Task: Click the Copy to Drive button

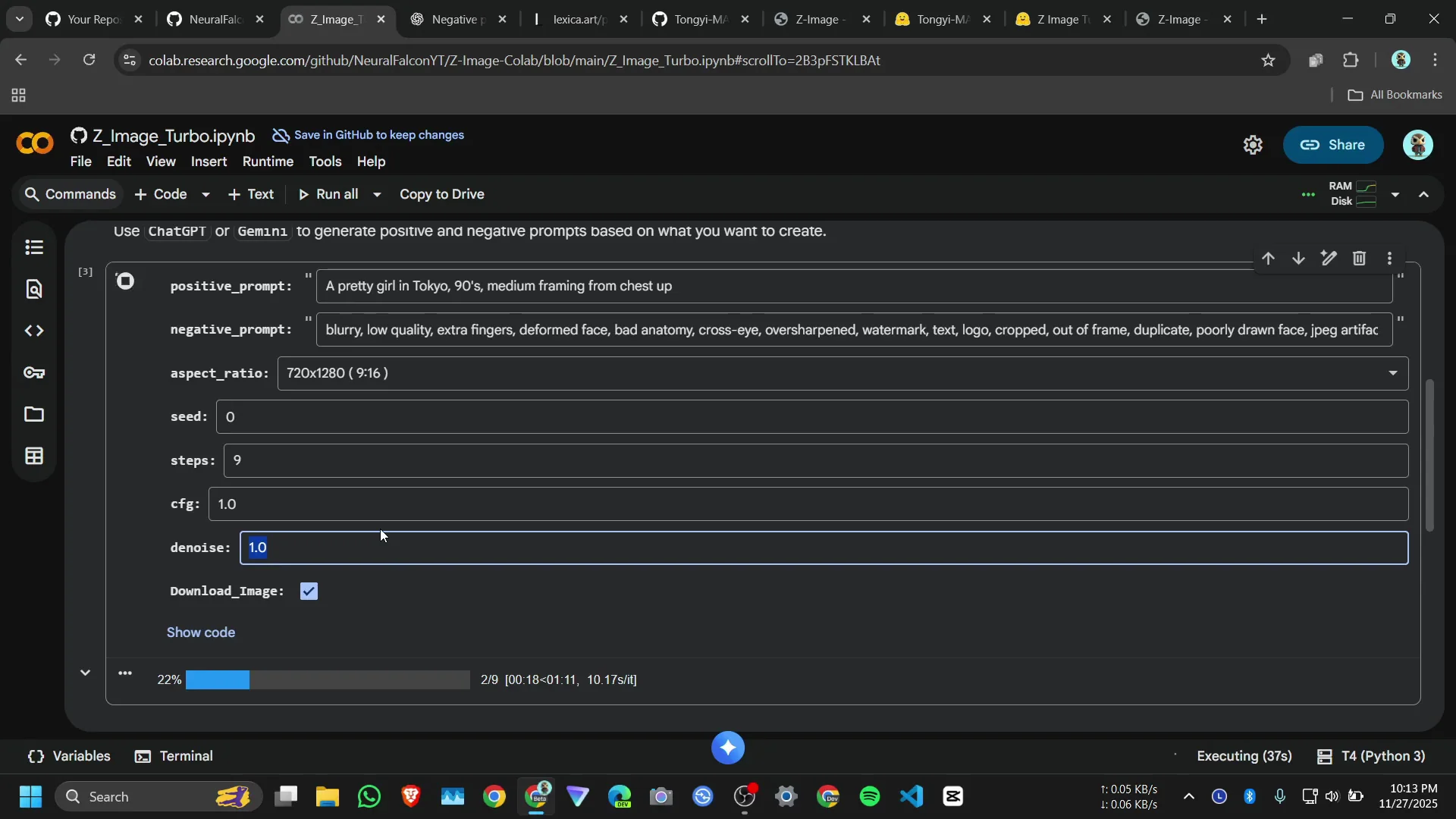Action: 441,194
